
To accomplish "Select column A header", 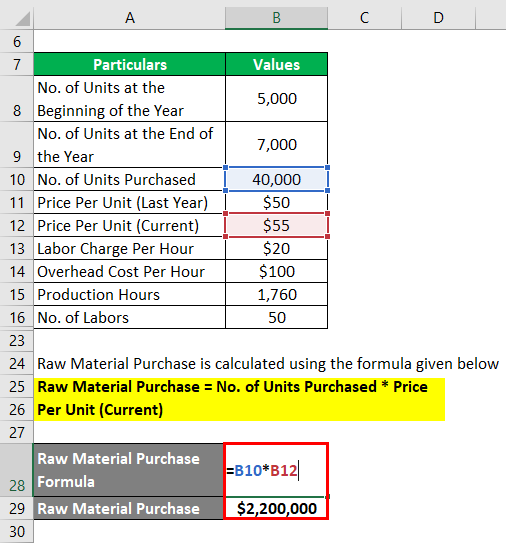I will [x=130, y=17].
